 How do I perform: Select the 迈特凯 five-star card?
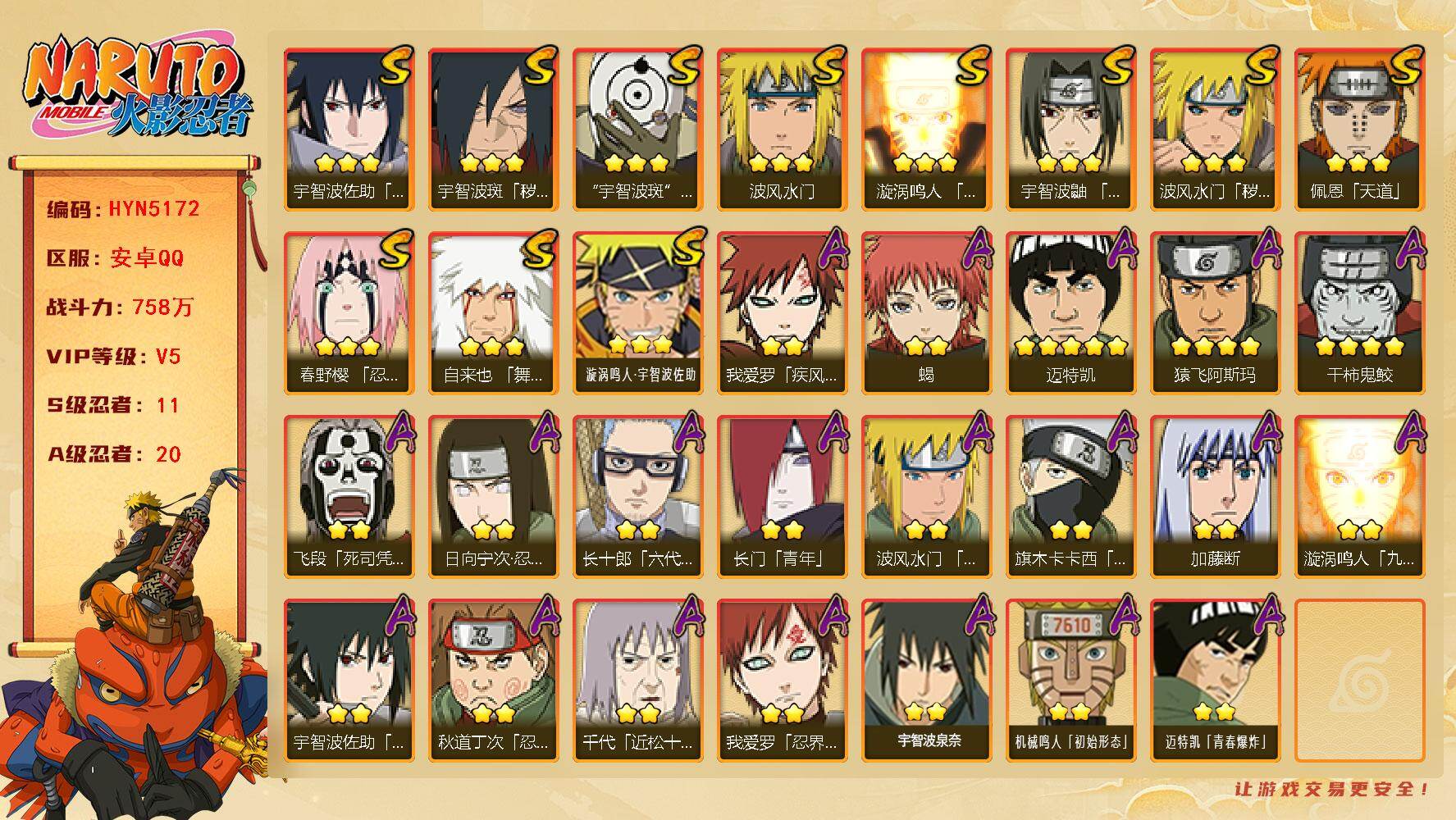pos(1070,313)
